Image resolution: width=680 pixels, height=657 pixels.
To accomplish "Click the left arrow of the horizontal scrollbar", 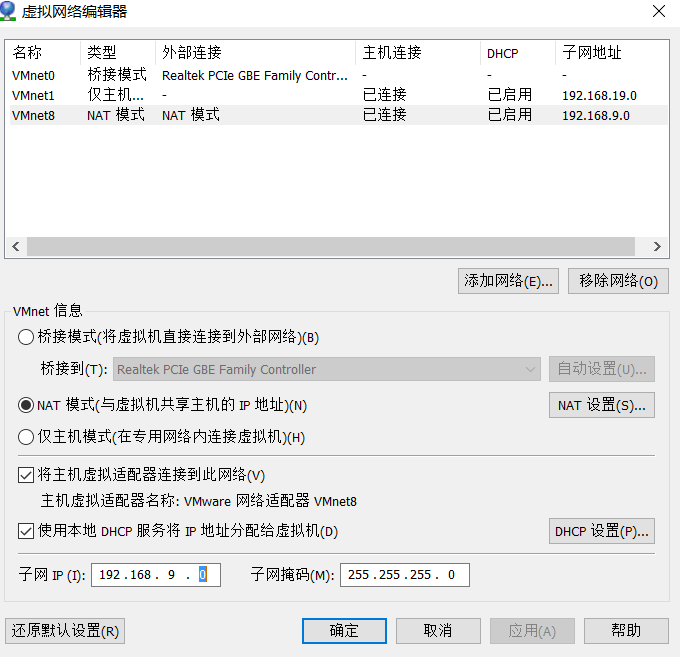I will click(16, 247).
